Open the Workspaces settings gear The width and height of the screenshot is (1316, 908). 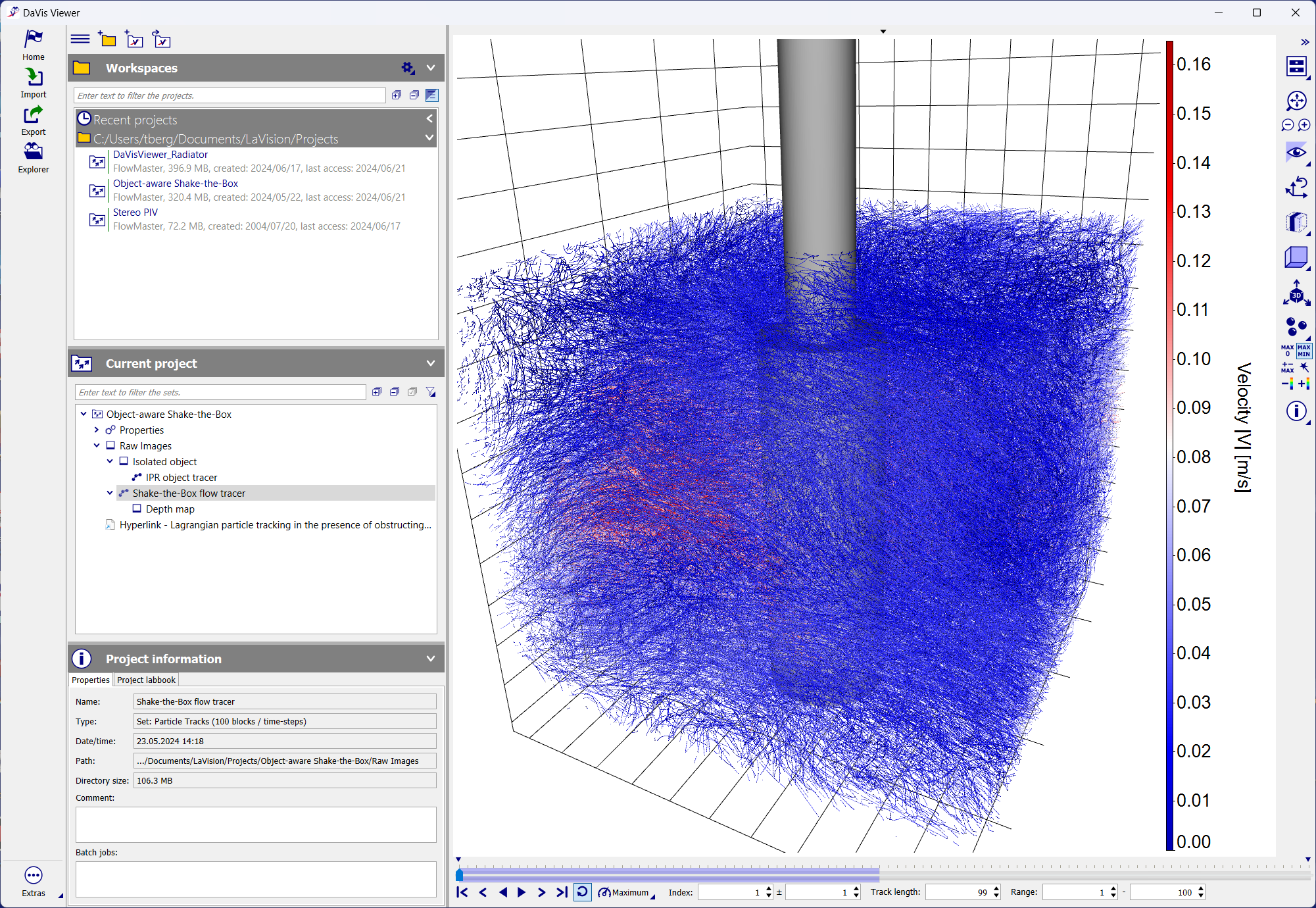(x=408, y=68)
